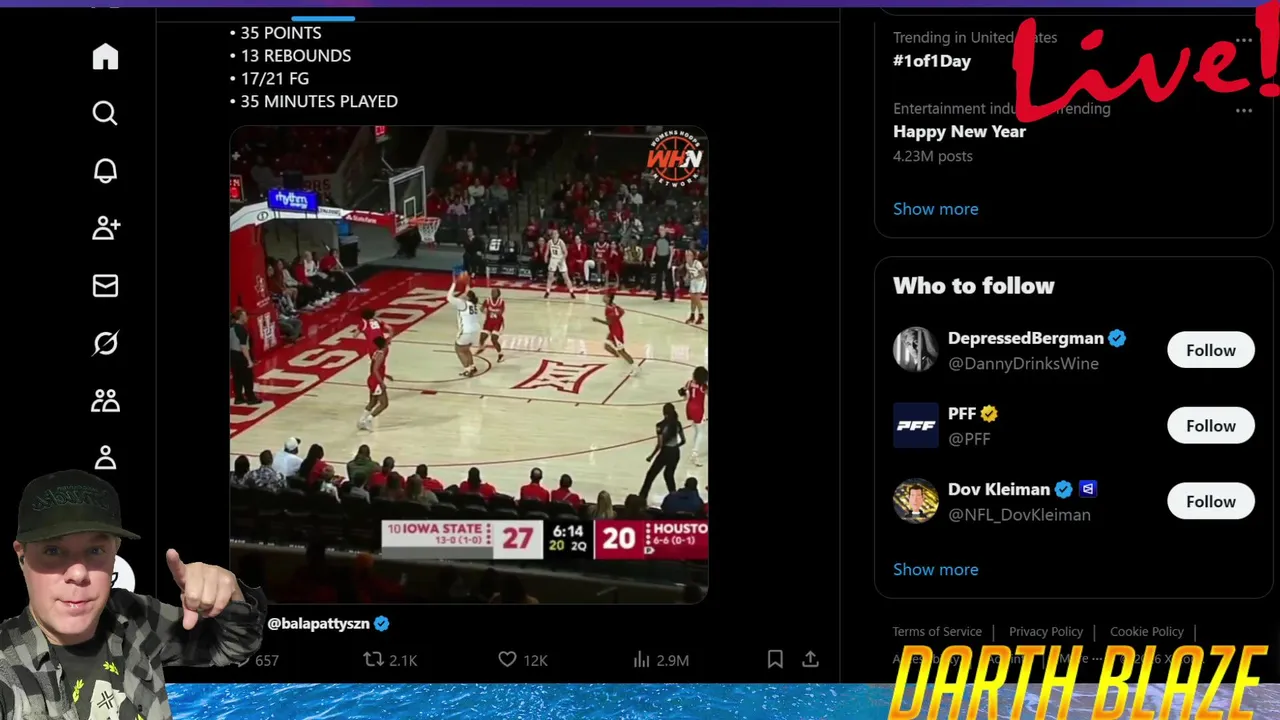Click the affiliate badge next to Dov Kleiman
Screen dimensions: 1280x720
click(1088, 489)
